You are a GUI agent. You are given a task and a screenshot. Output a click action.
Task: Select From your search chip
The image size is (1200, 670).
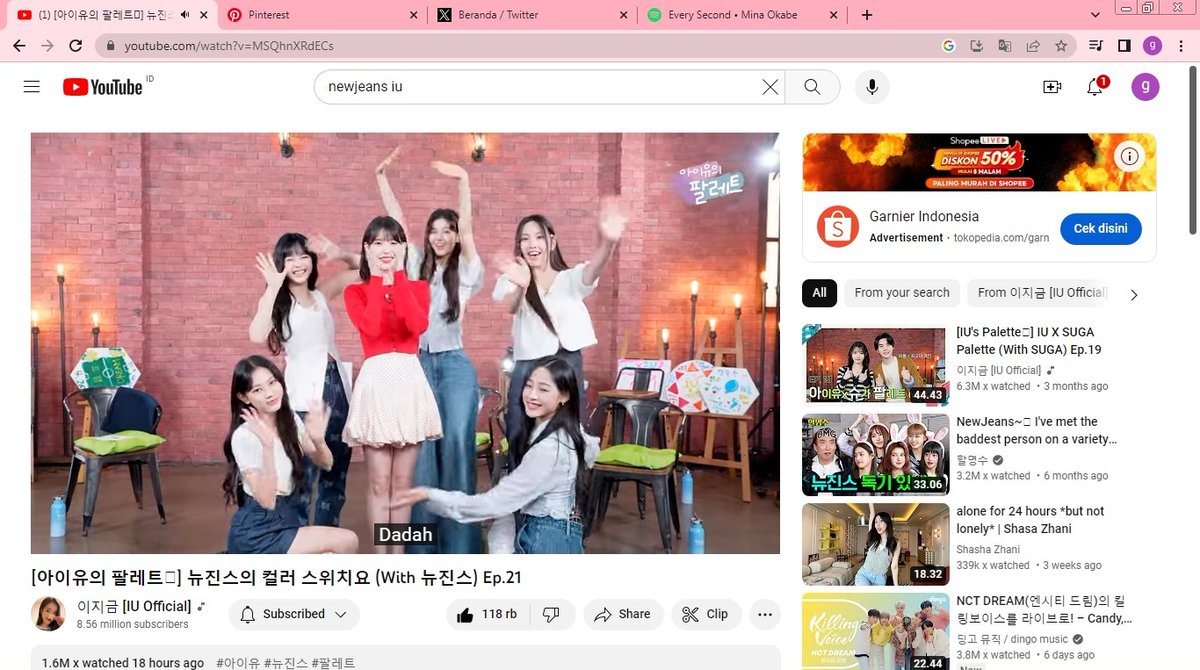pyautogui.click(x=902, y=293)
